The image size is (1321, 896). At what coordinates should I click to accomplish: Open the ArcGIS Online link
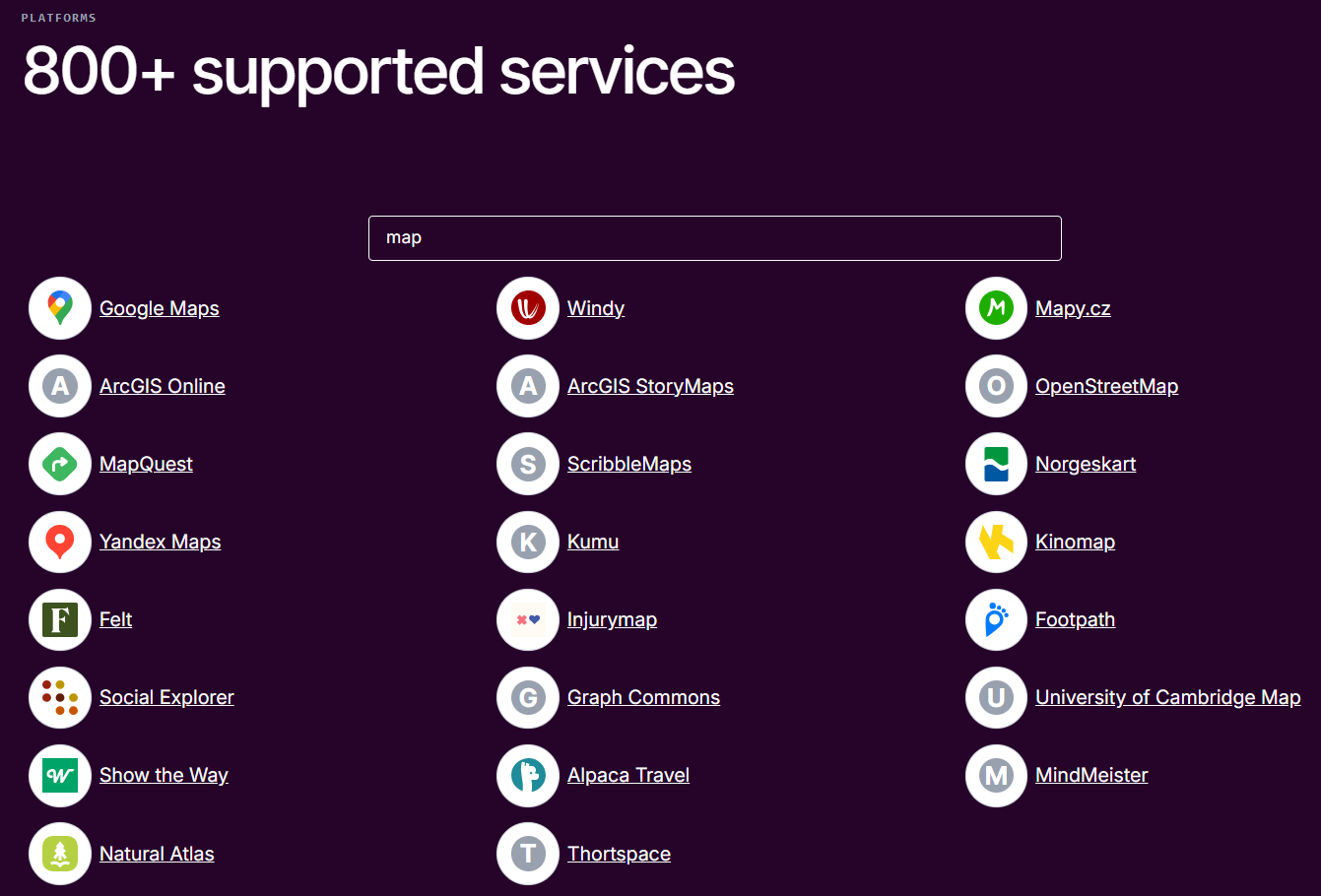tap(163, 386)
